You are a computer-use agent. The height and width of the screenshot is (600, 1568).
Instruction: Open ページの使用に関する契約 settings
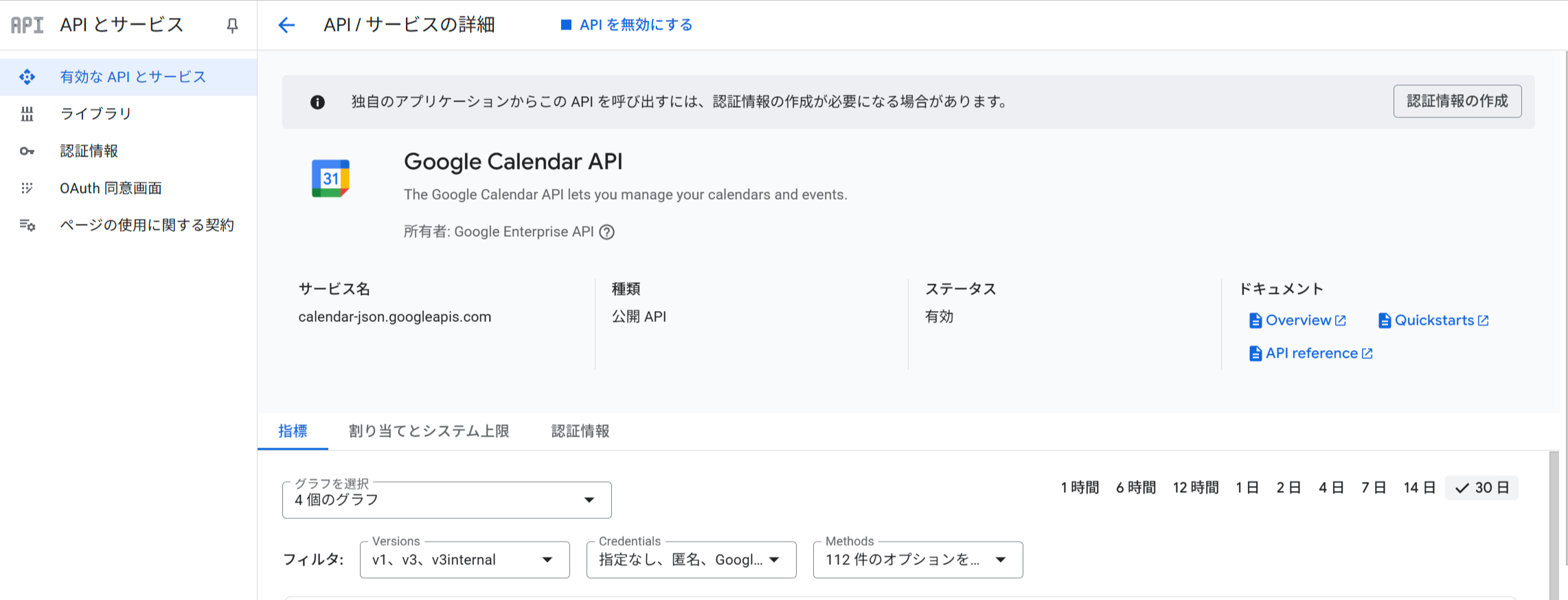[x=146, y=225]
